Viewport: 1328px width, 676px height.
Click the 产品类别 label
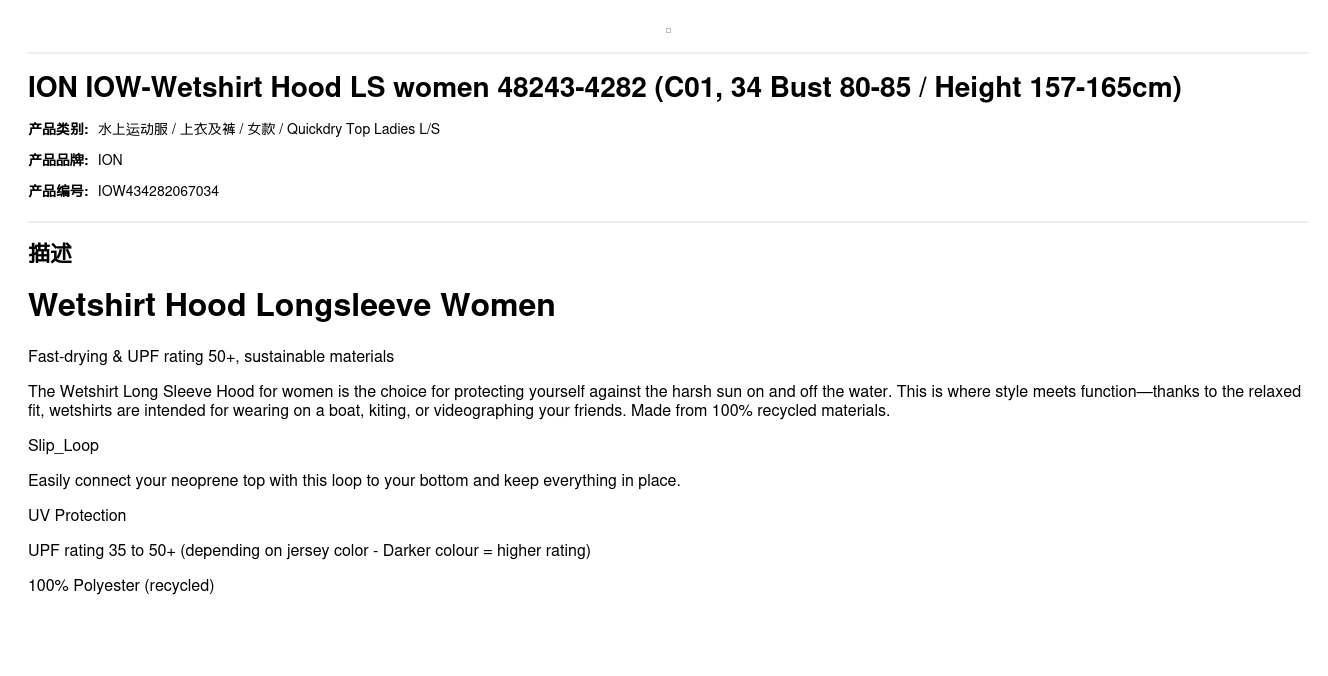58,129
